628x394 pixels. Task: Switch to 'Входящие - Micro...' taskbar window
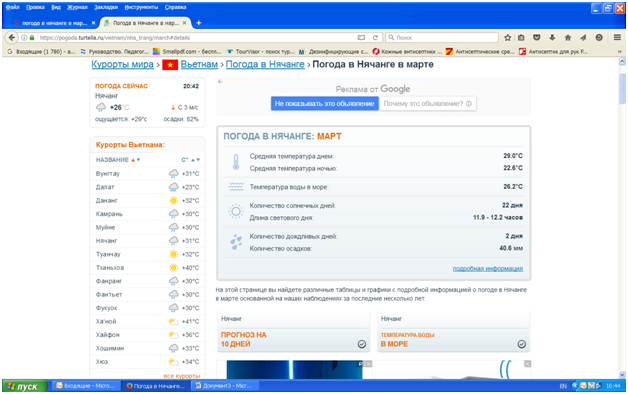(85, 386)
